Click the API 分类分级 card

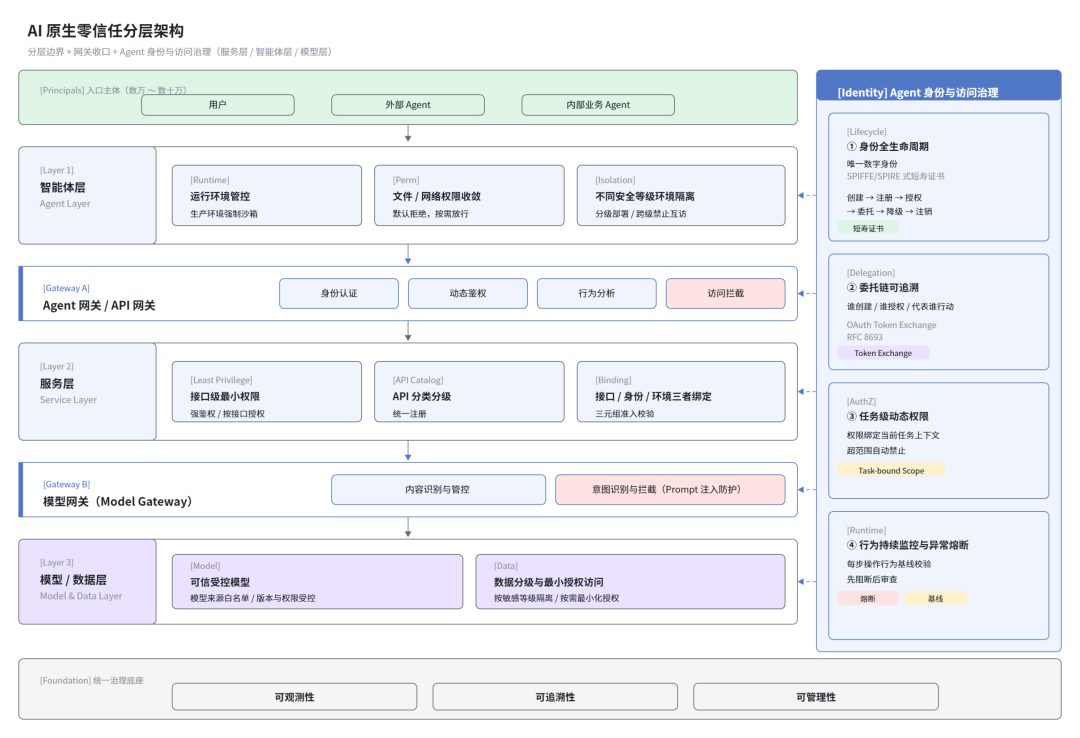click(x=469, y=391)
